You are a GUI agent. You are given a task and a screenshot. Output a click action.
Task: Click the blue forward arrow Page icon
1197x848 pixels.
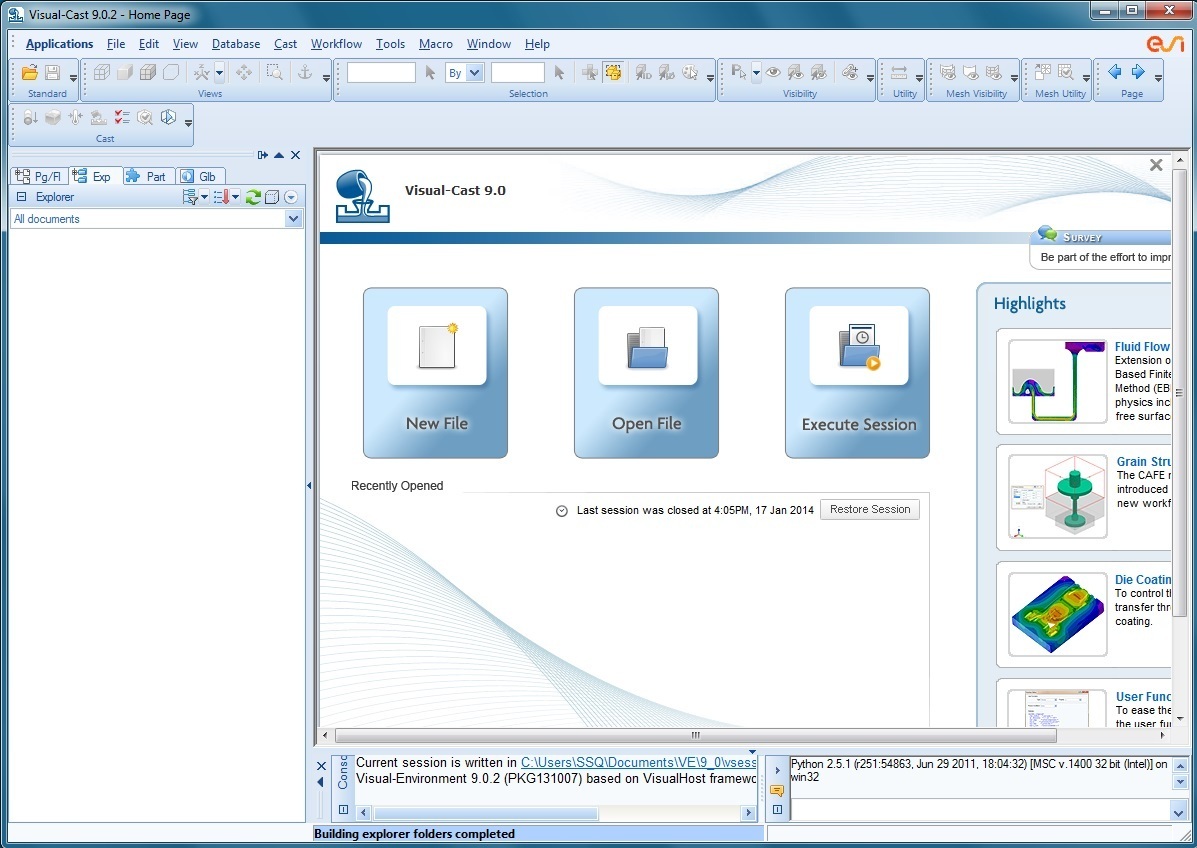(x=1138, y=72)
